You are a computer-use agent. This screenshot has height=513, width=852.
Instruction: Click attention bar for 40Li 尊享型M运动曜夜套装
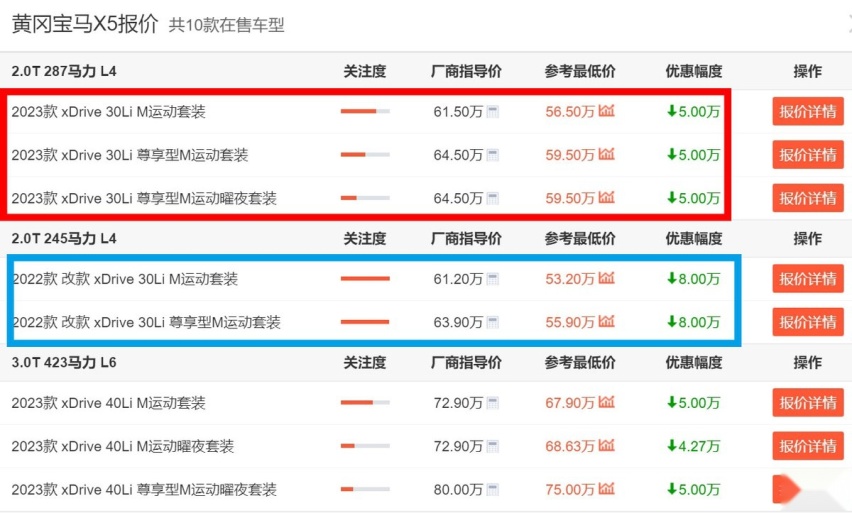click(365, 489)
